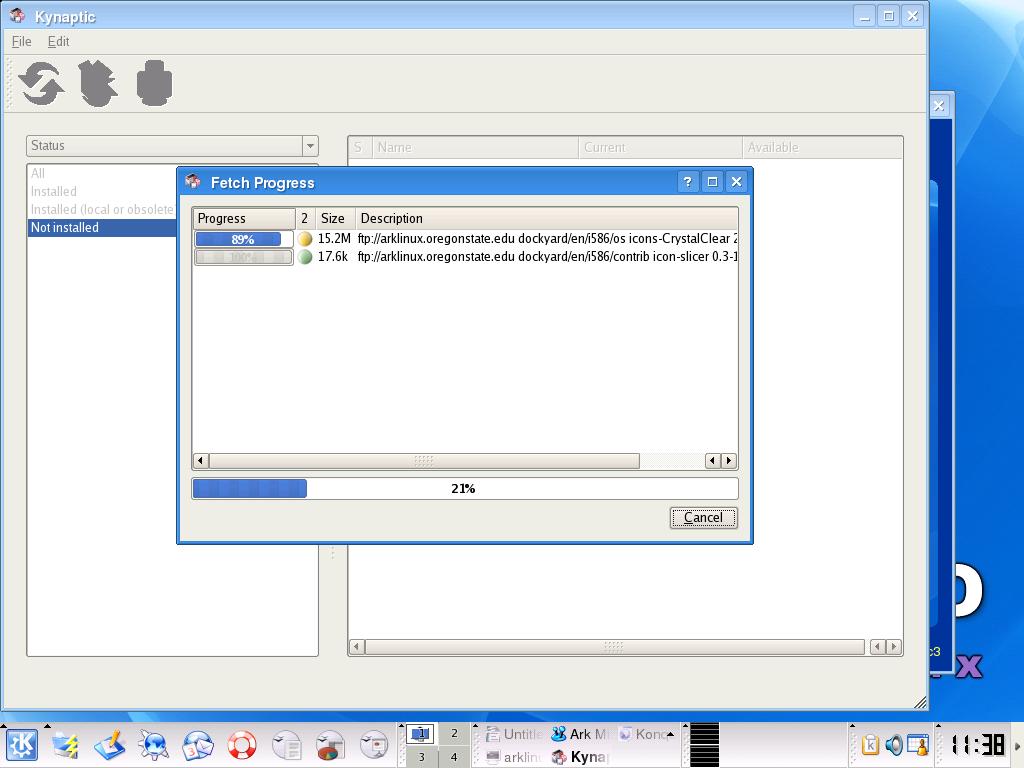Click the 100% progress bar for icon-slicer
Viewport: 1024px width, 768px height.
[244, 257]
